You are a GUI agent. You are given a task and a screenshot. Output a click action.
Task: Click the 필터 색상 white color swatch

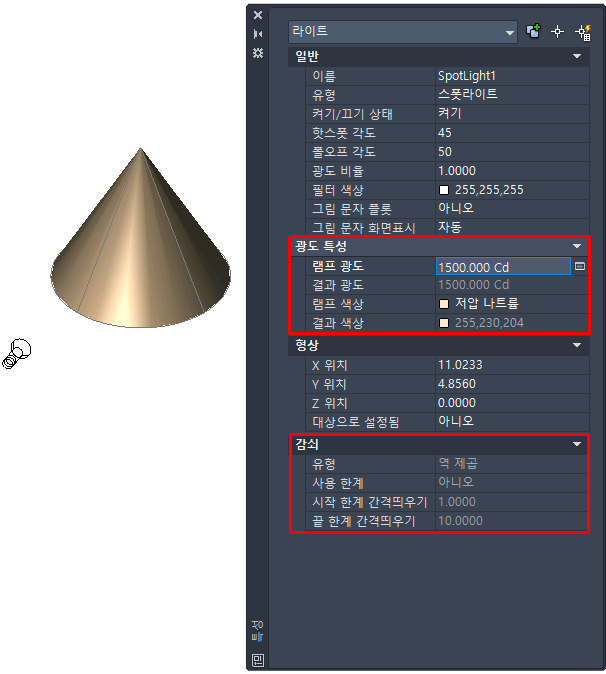coord(444,190)
